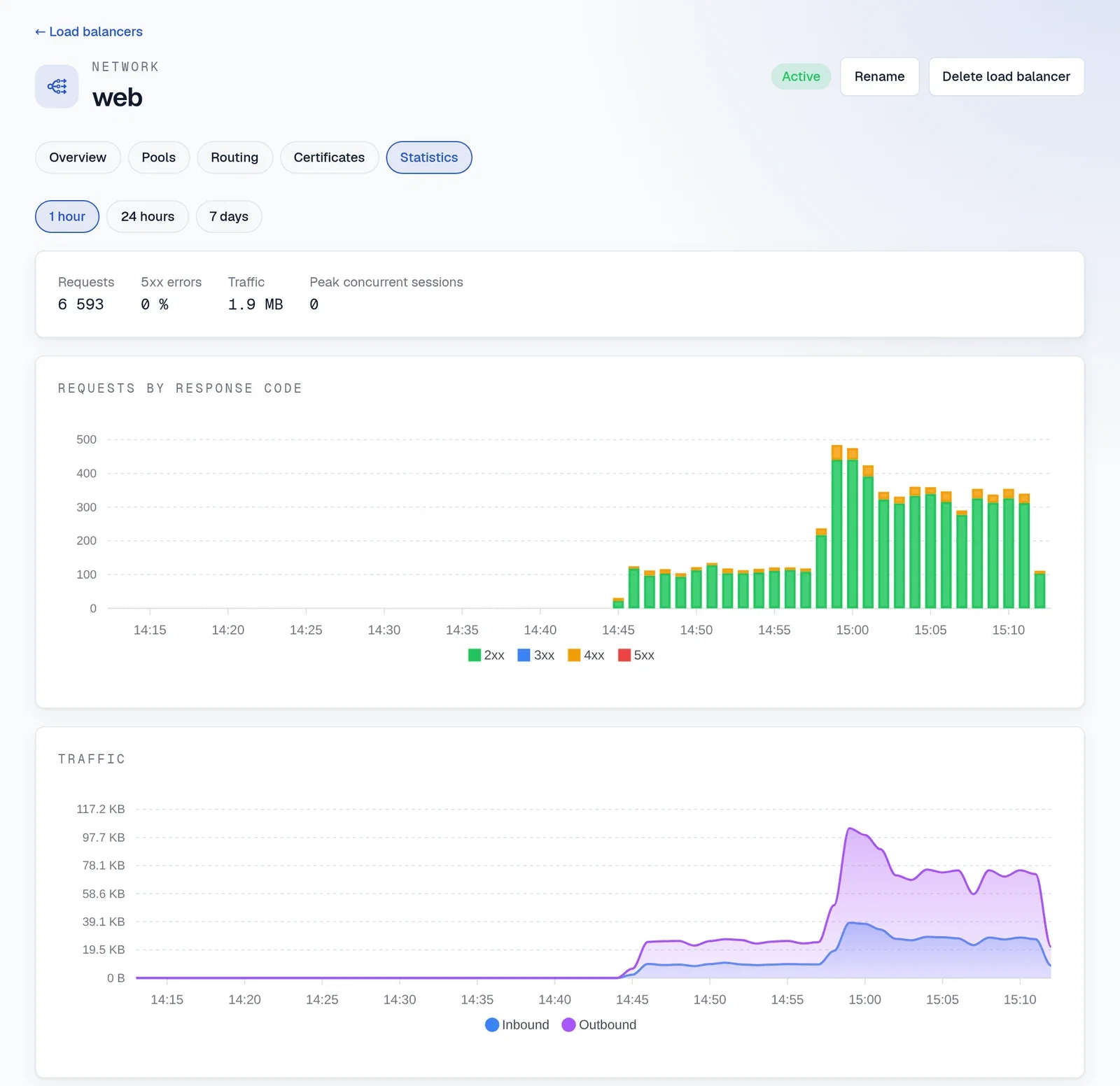Click the 5xx errors value 0 %

tap(155, 304)
